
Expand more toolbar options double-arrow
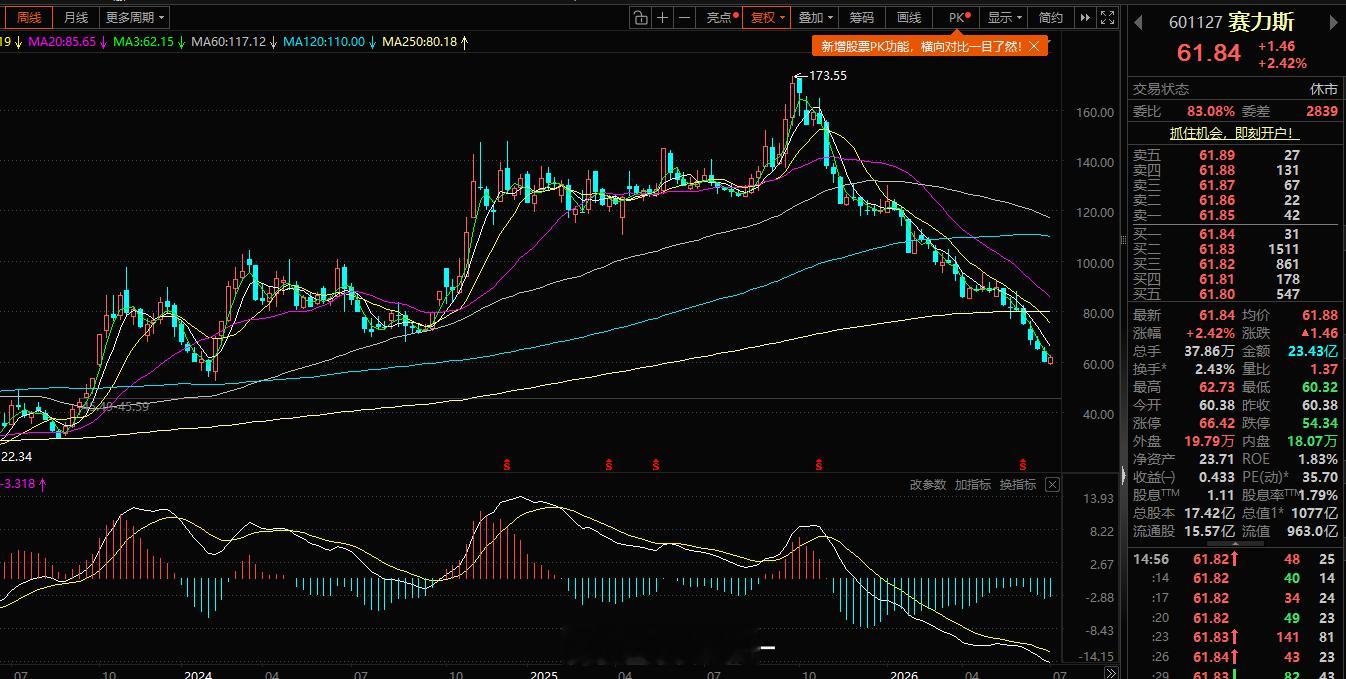click(1085, 17)
